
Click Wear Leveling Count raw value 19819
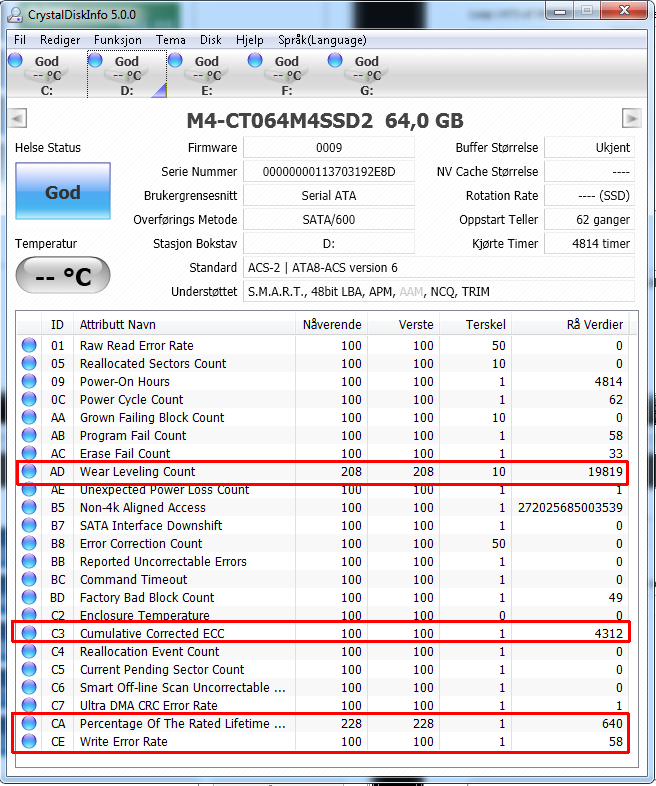pos(605,472)
